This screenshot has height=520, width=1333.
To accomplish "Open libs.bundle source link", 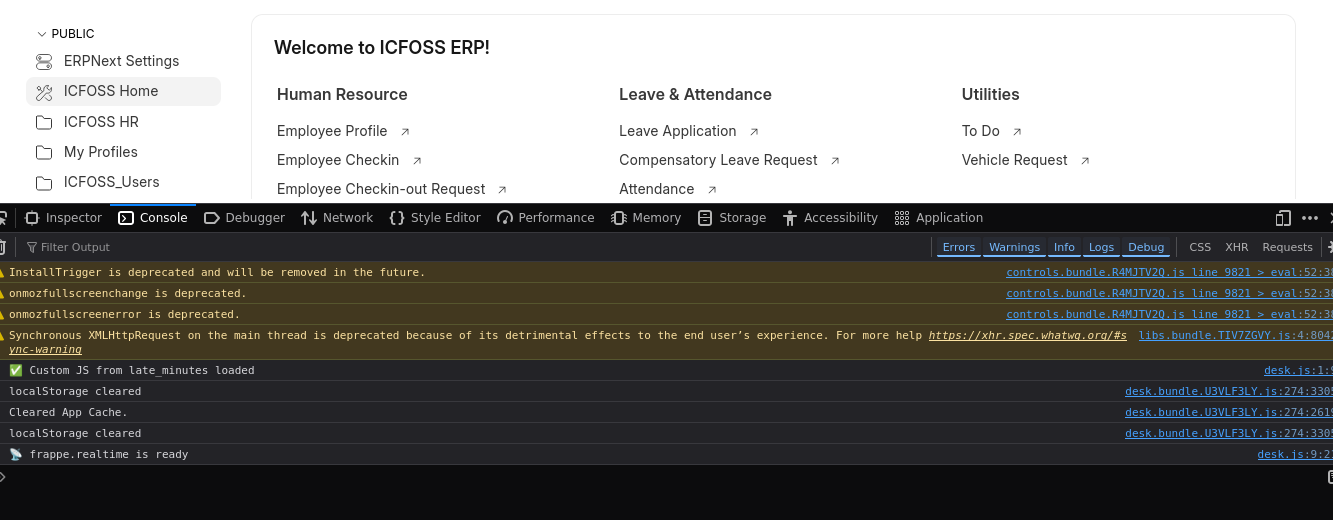I will point(1236,336).
